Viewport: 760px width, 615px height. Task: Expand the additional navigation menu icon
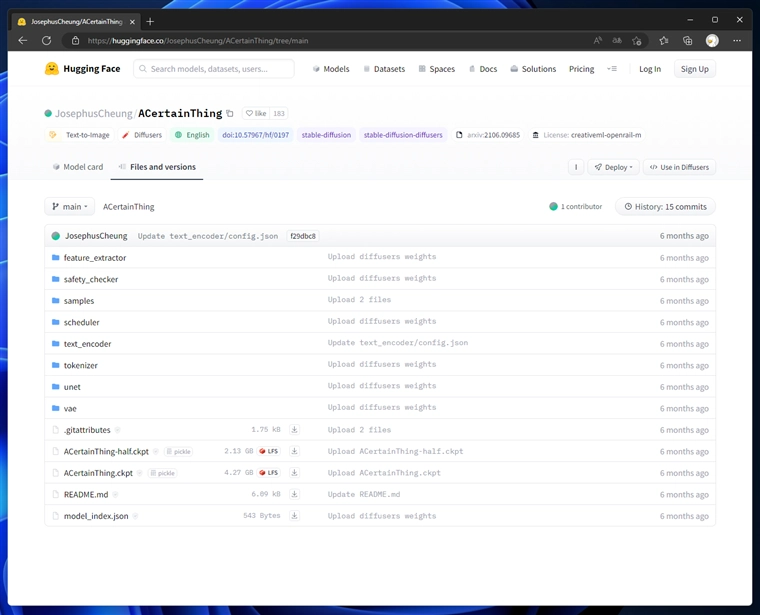[x=612, y=69]
